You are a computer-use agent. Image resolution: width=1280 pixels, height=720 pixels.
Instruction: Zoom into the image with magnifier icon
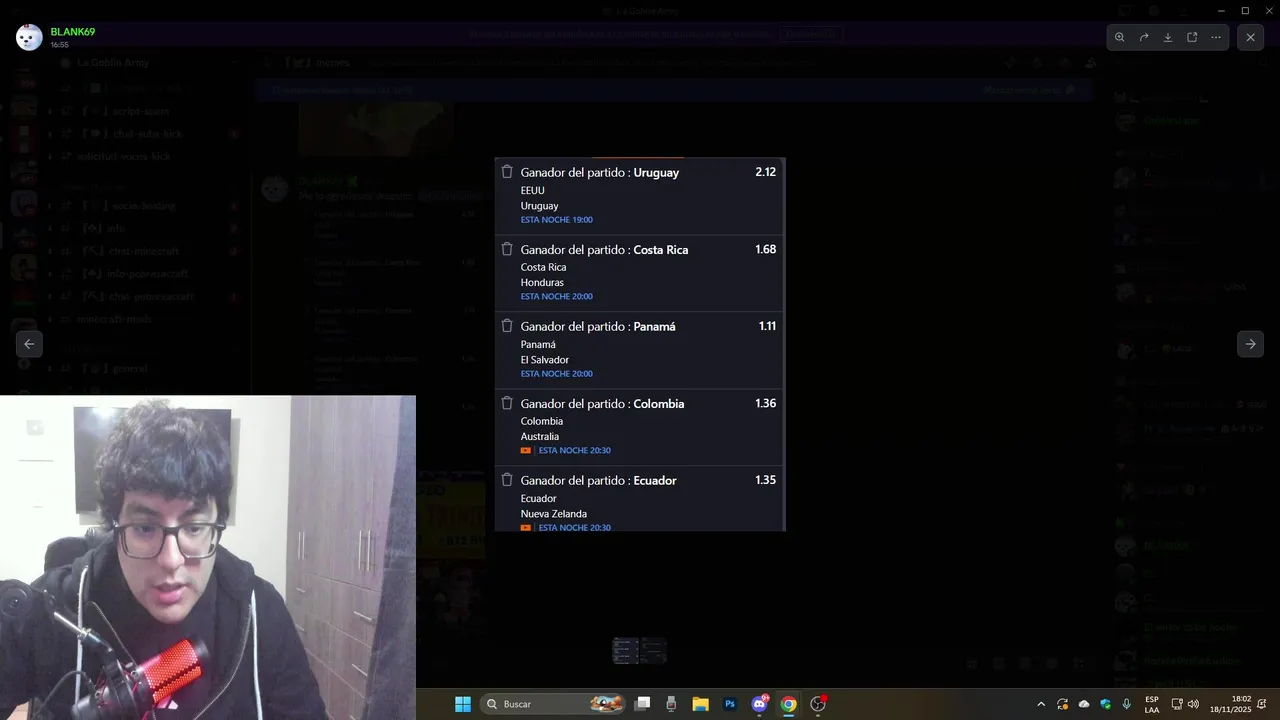(1120, 37)
